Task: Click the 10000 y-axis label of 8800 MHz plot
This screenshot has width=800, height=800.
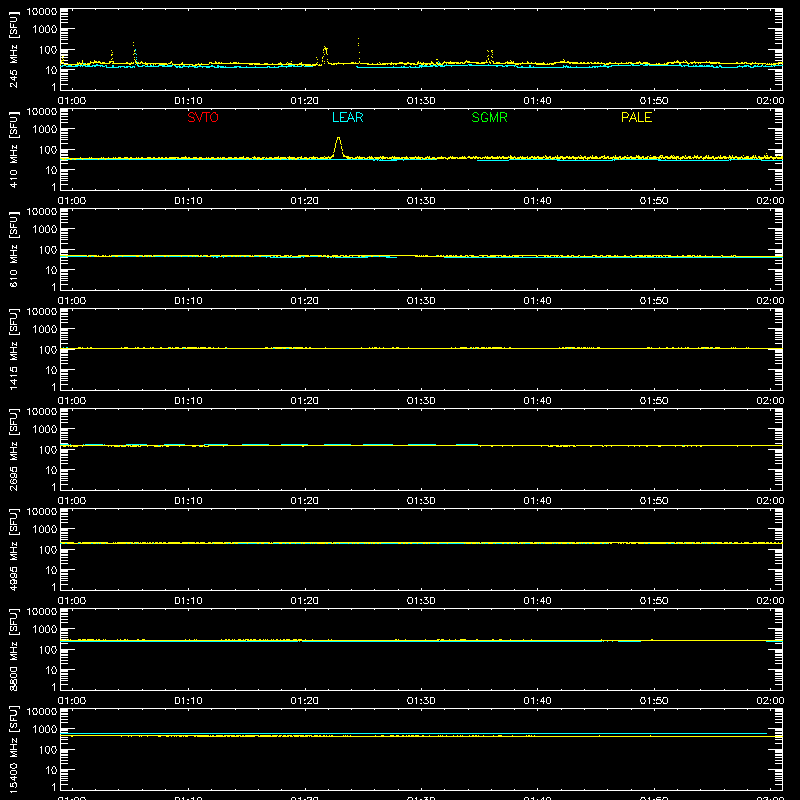Action: tap(42, 612)
